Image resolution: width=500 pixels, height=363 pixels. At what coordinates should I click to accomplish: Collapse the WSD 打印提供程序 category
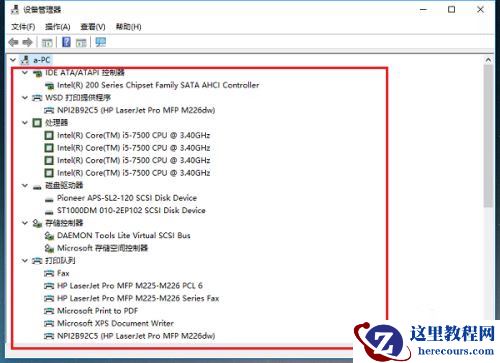tap(25, 98)
